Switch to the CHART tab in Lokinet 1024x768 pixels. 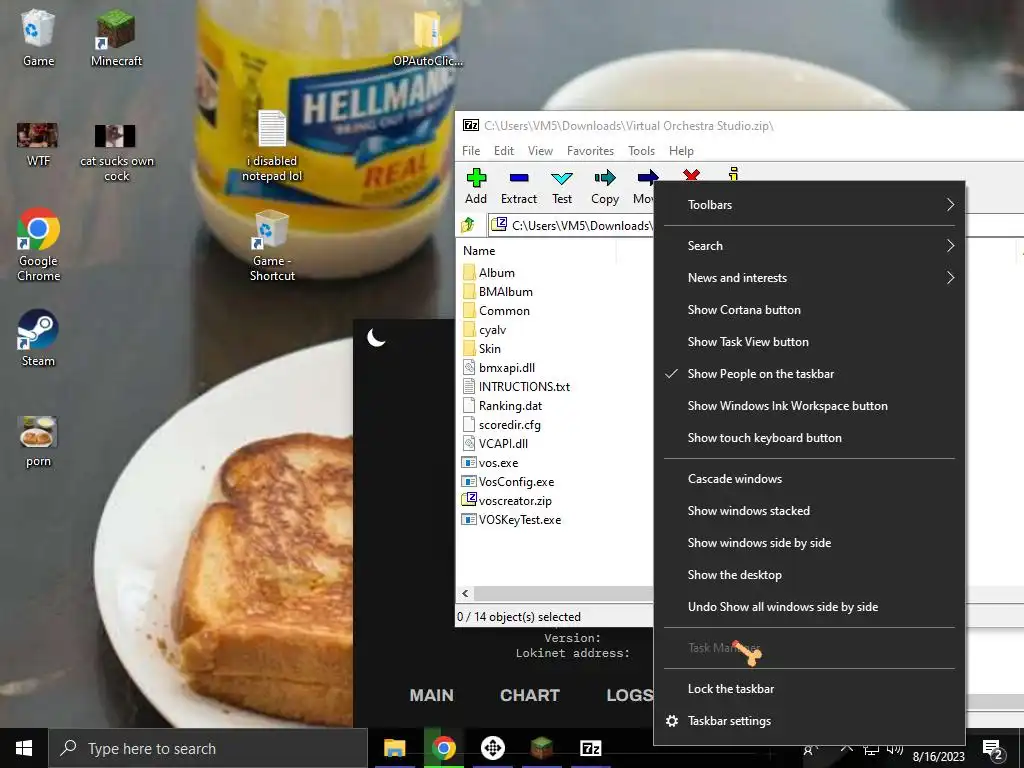coord(530,696)
